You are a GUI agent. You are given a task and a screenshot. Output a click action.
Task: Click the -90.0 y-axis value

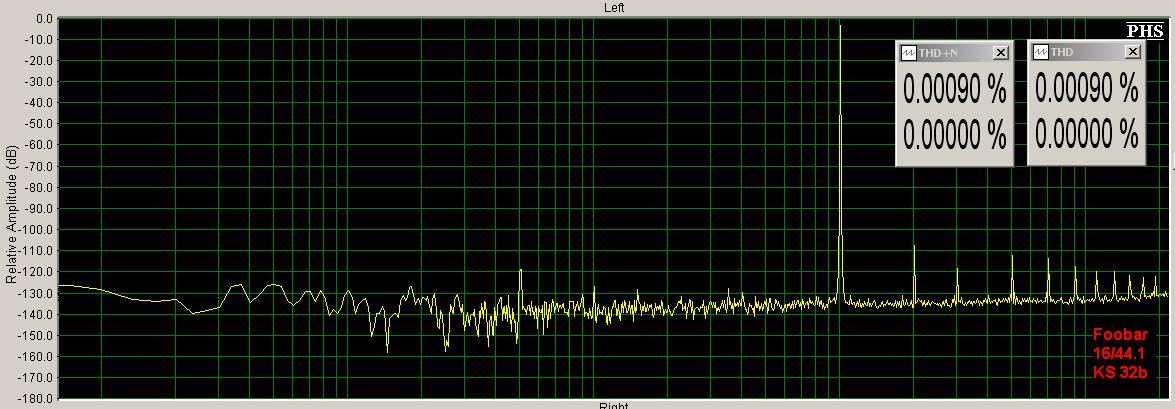[x=39, y=208]
